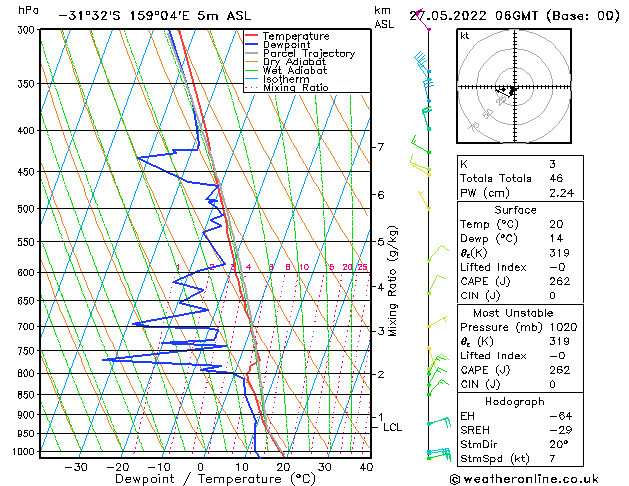The image size is (629, 486).
Task: Click the Temperature legend entry
Action: 296,36
